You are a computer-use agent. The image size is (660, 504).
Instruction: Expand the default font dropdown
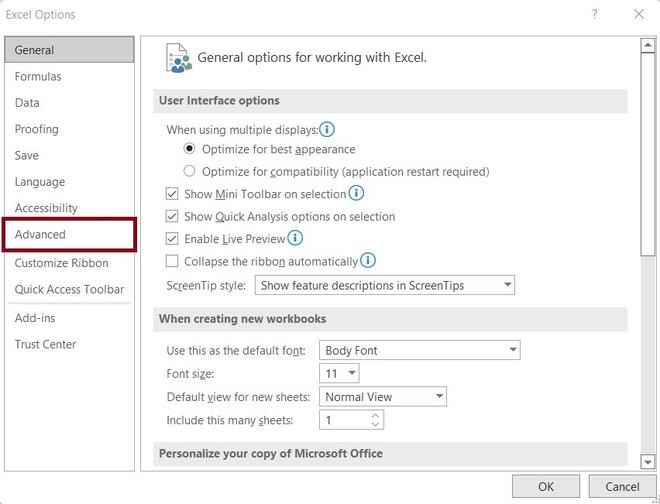pos(513,350)
